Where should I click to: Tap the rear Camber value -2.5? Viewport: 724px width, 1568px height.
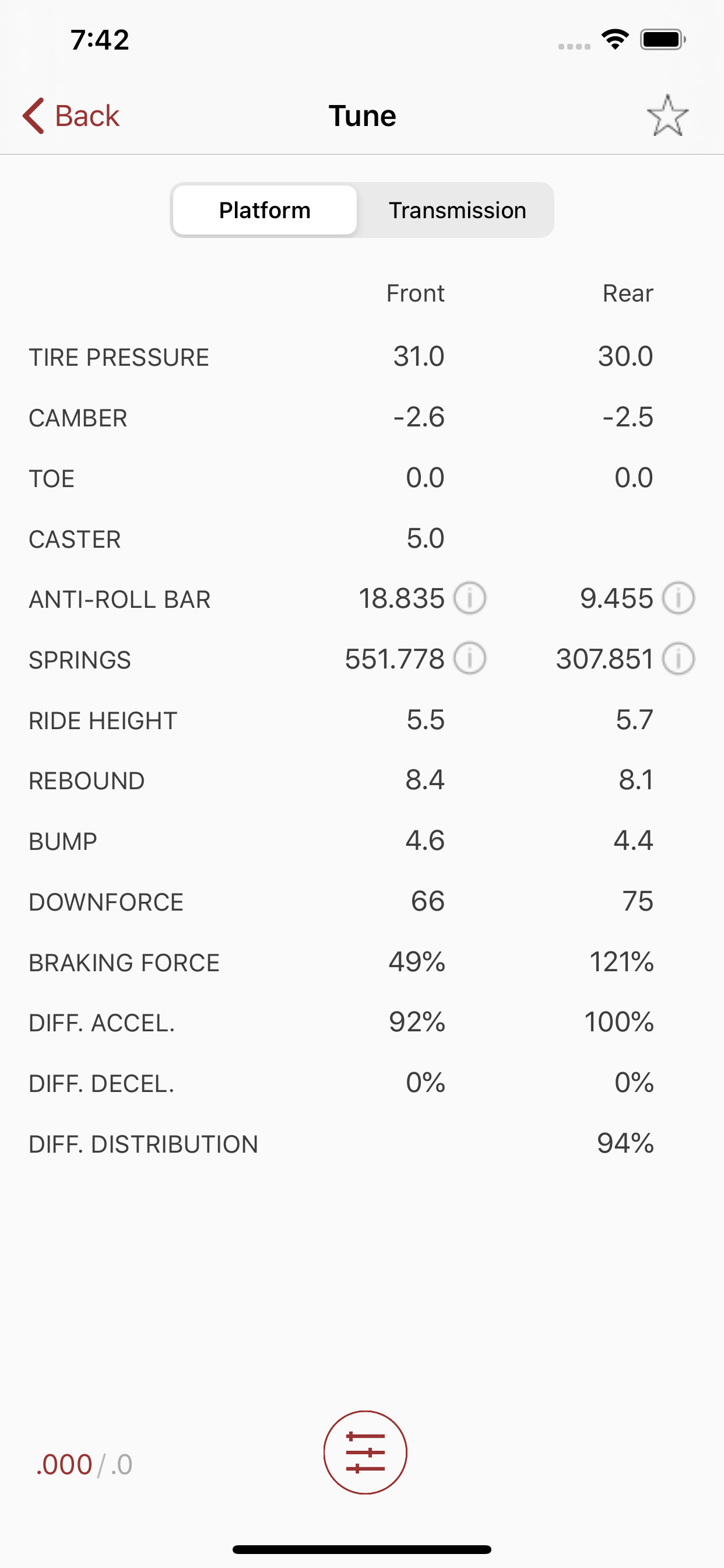[628, 417]
